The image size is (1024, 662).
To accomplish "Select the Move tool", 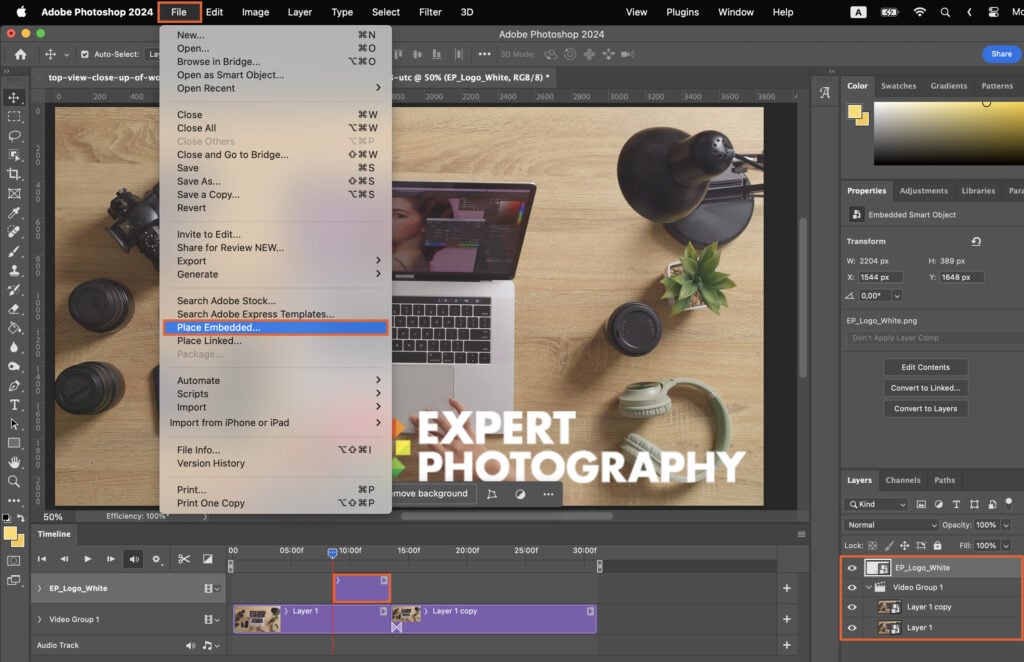I will (x=14, y=97).
